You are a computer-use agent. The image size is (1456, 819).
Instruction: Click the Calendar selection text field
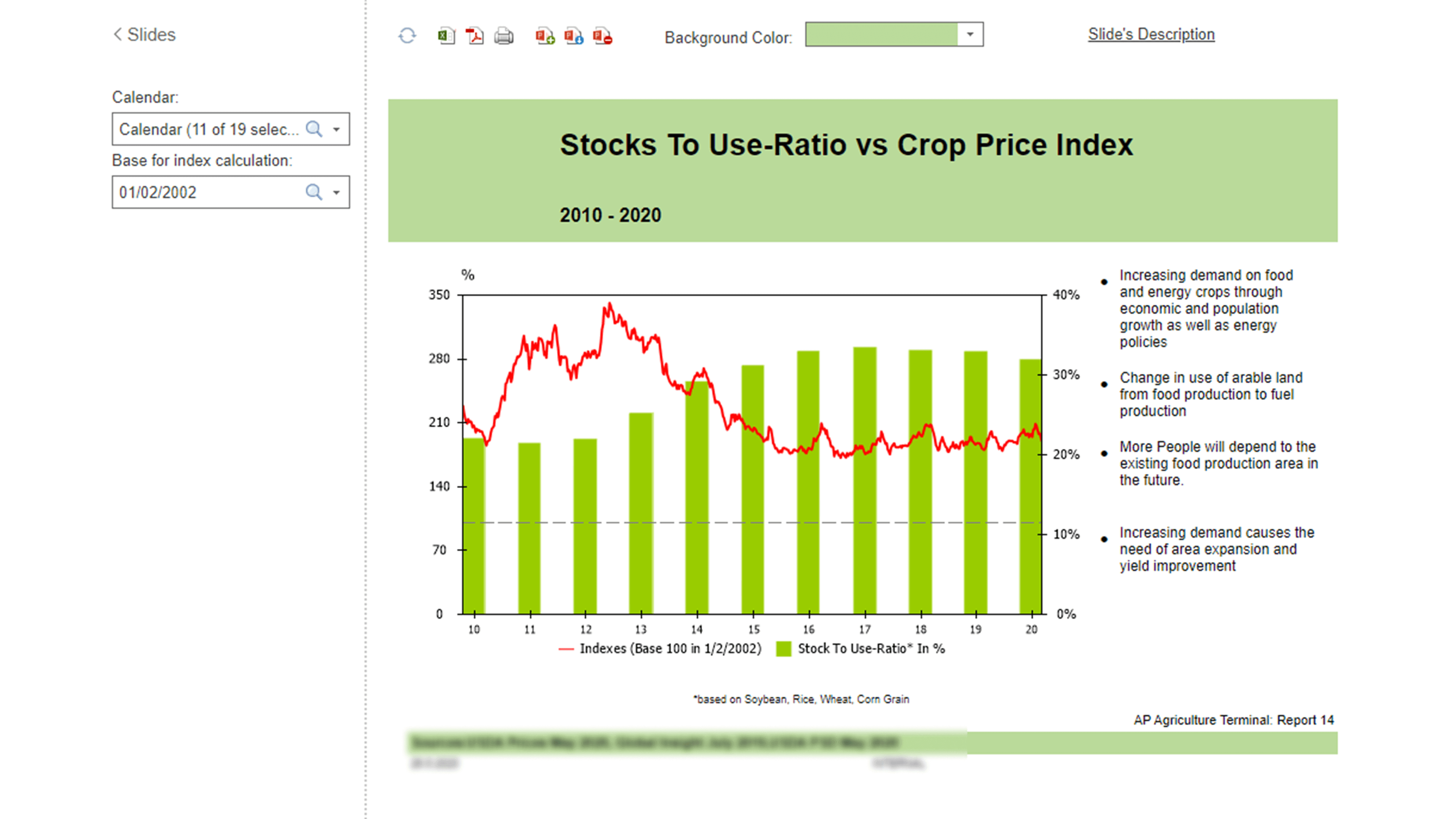209,130
